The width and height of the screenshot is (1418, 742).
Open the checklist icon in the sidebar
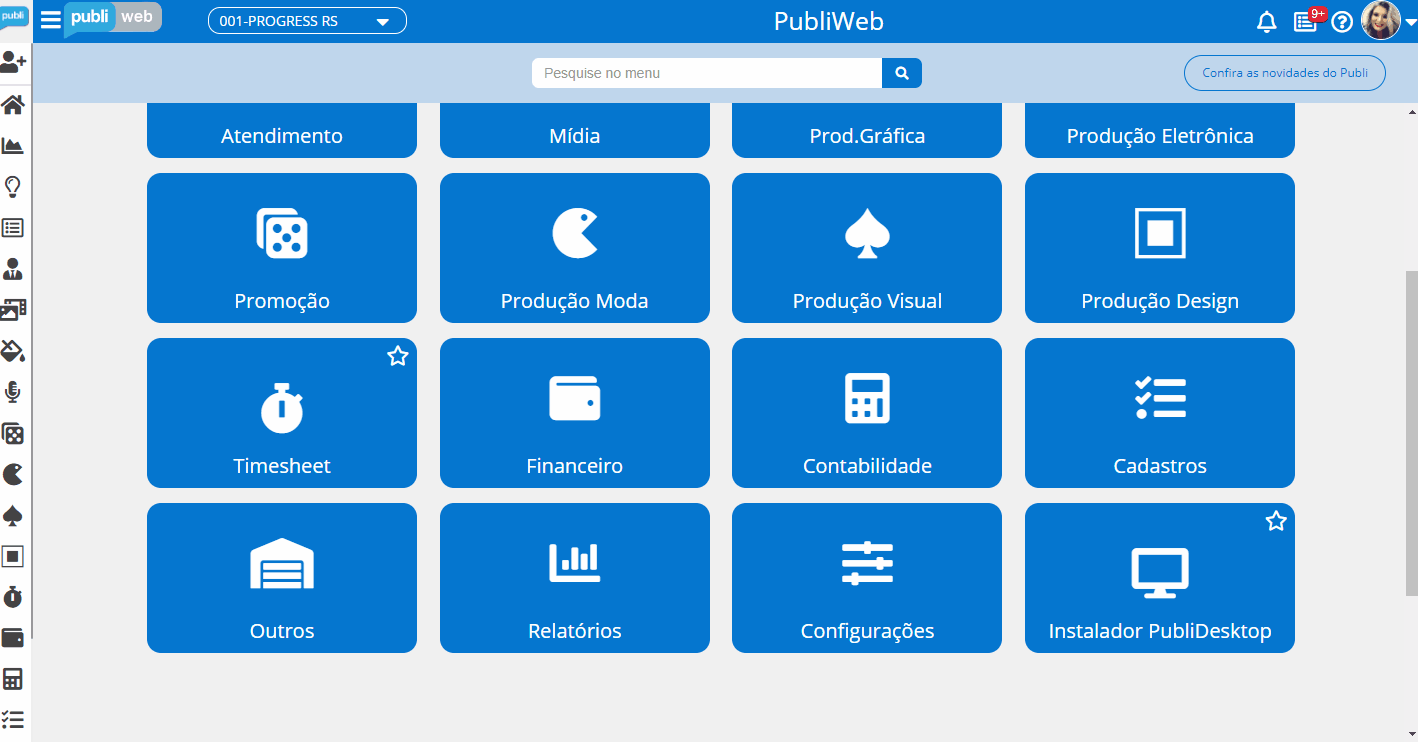(x=13, y=720)
